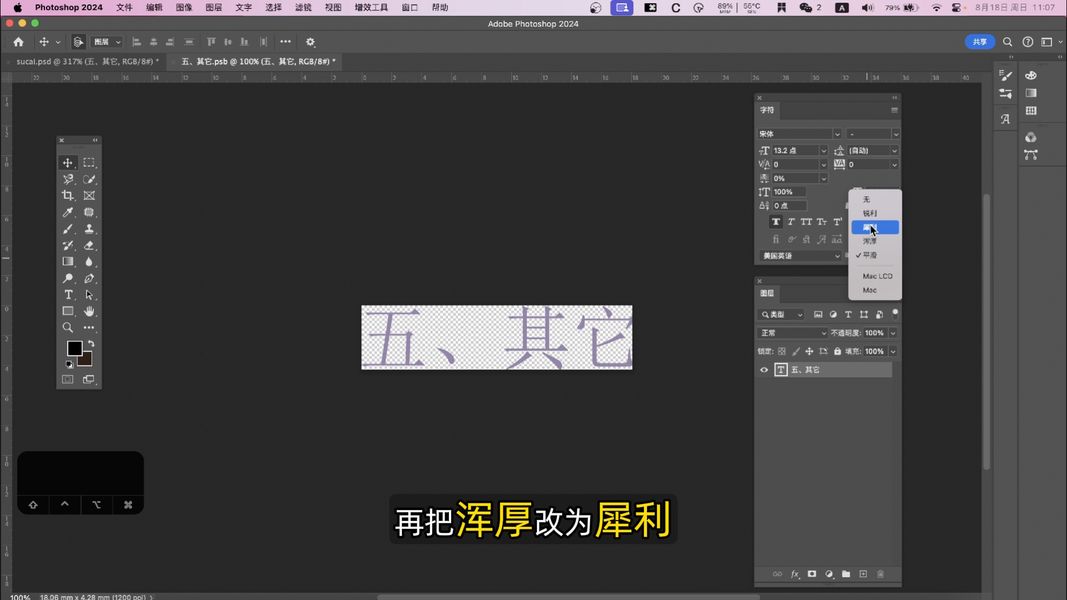Click the 共享 share button
The width and height of the screenshot is (1067, 600).
click(x=980, y=42)
